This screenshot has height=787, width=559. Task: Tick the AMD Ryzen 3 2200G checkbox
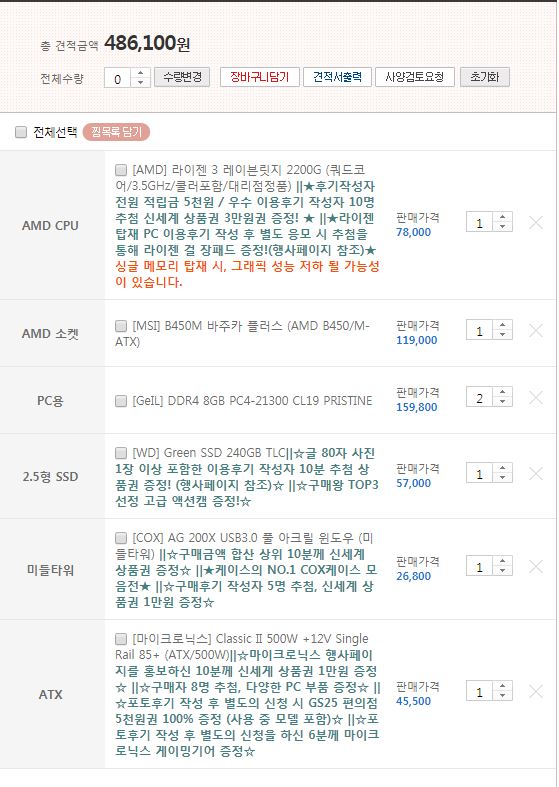click(121, 170)
